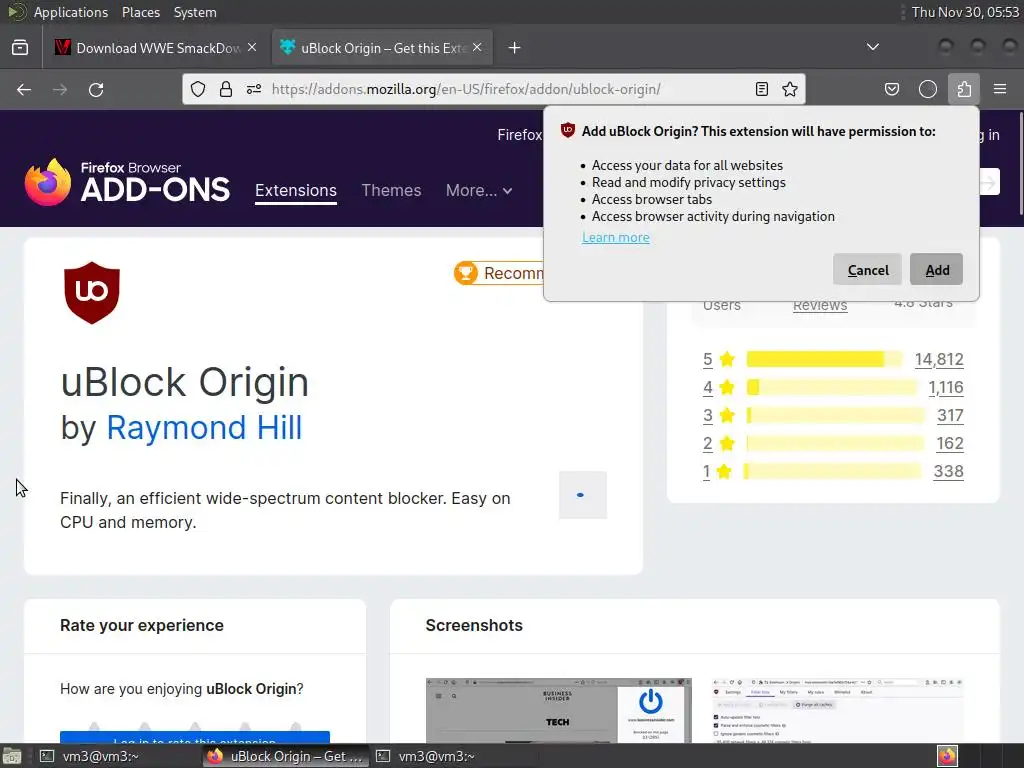Click the four-star rating bar
Image resolution: width=1024 pixels, height=768 pixels.
(831, 387)
